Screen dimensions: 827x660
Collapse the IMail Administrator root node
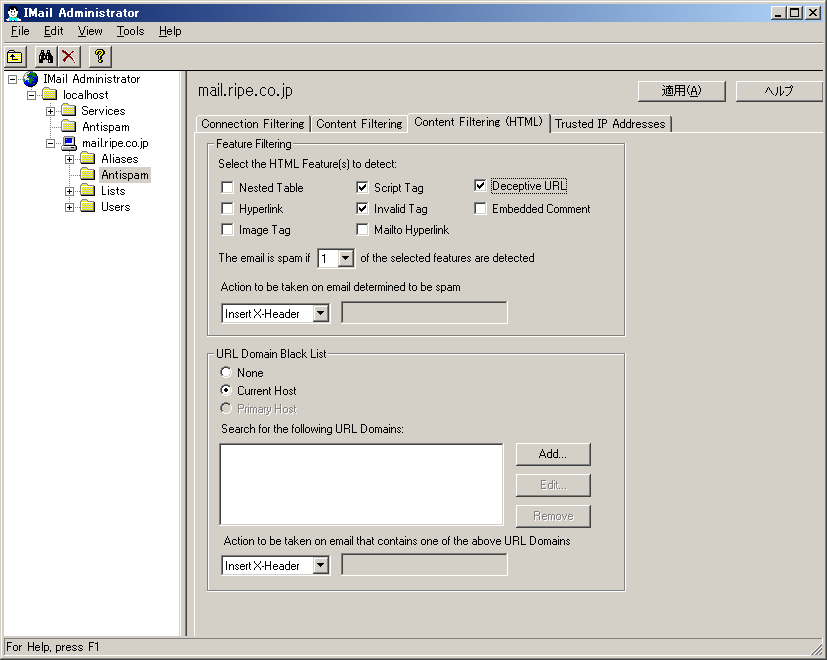pyautogui.click(x=13, y=79)
